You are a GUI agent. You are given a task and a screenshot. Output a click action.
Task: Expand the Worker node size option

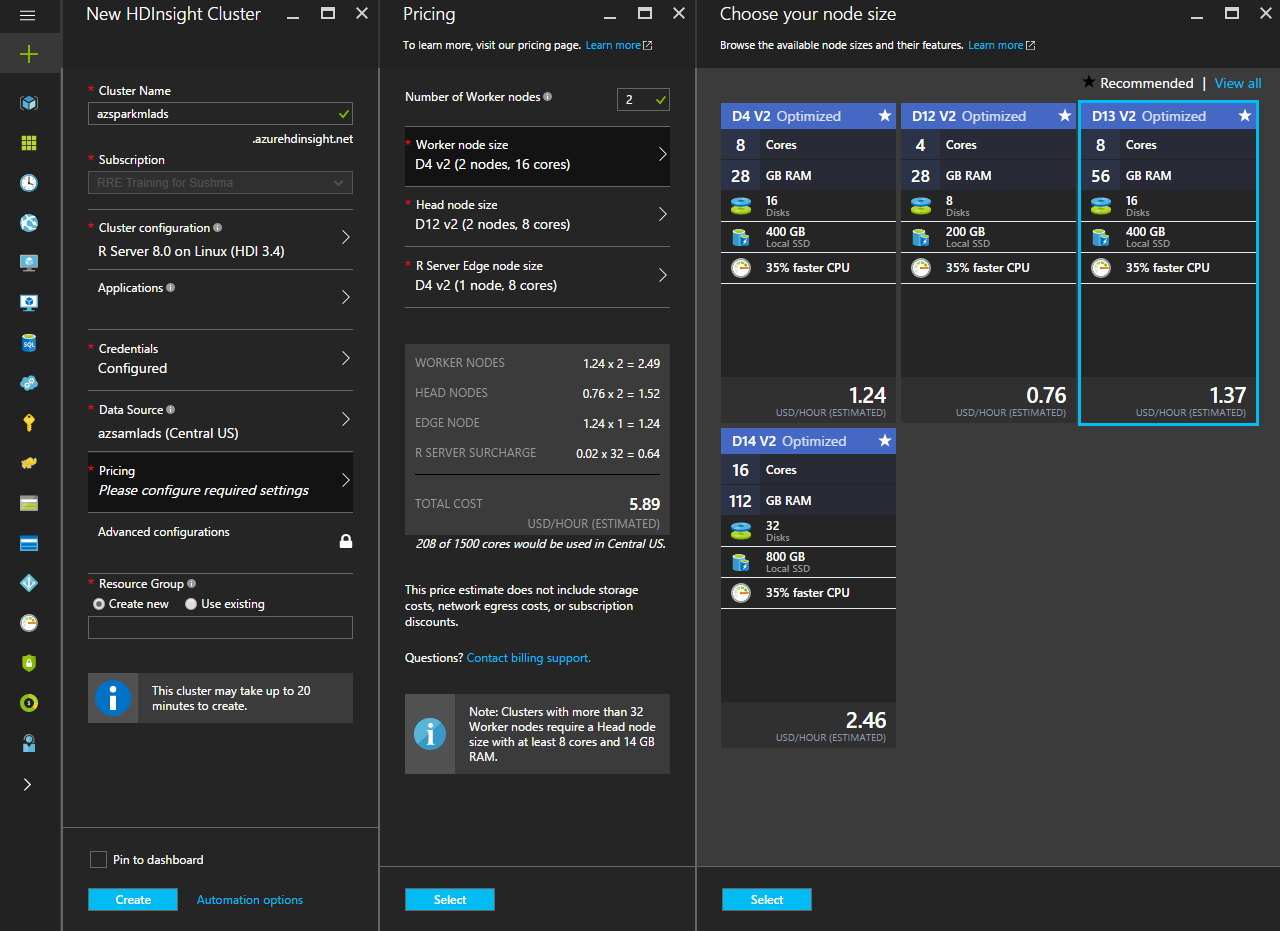(537, 156)
